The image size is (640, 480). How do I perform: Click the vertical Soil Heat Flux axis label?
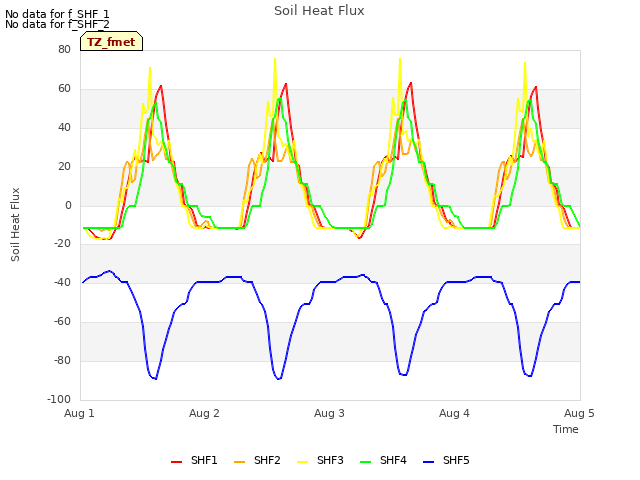15,224
